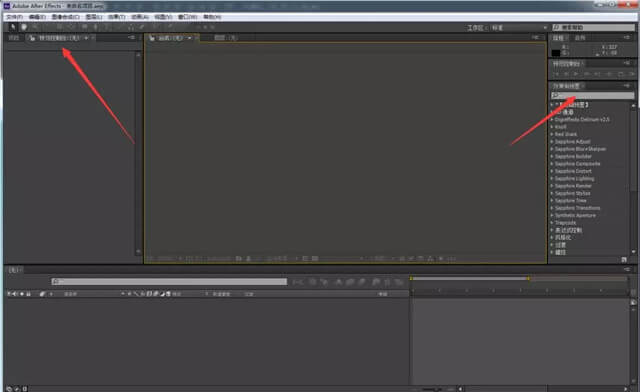640x392 pixels.
Task: Open the 窗口(W) menu
Action: click(188, 17)
